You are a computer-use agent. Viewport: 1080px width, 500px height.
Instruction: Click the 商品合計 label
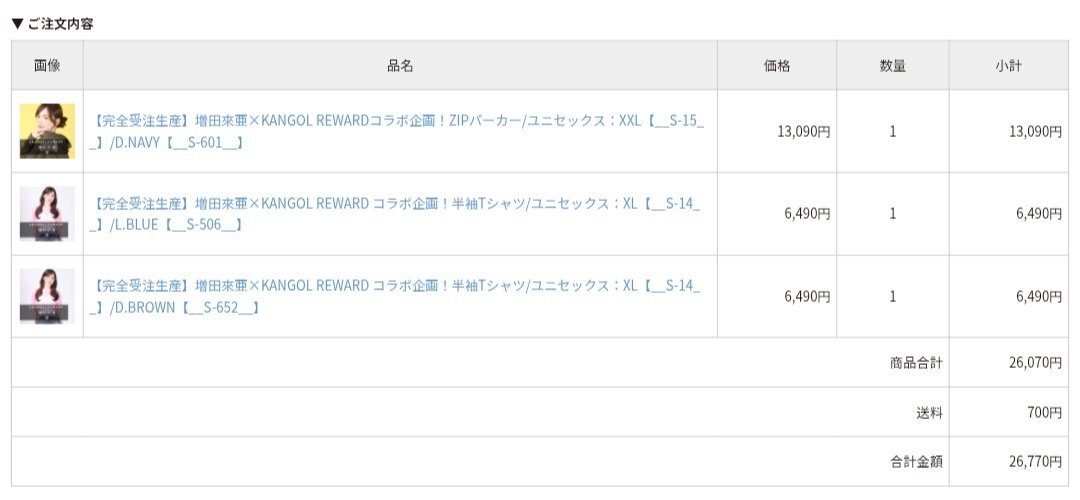[916, 362]
